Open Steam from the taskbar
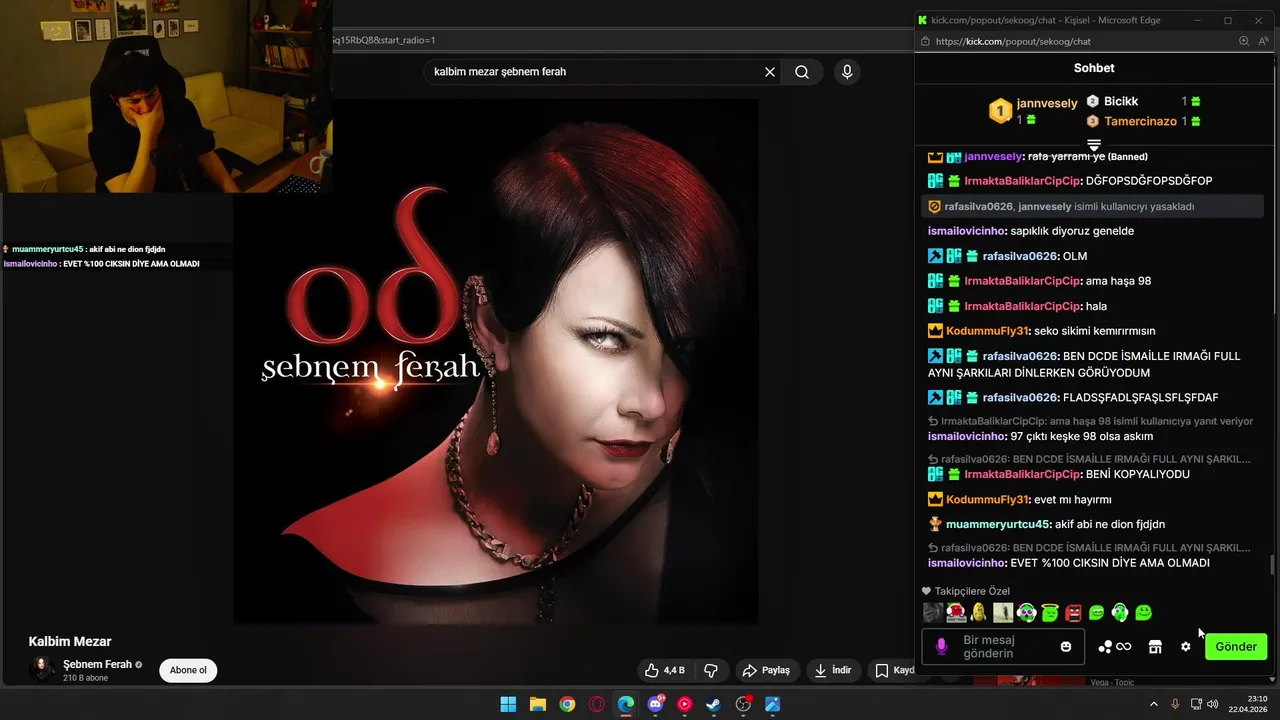Screen dimensions: 1280x720 [x=714, y=704]
